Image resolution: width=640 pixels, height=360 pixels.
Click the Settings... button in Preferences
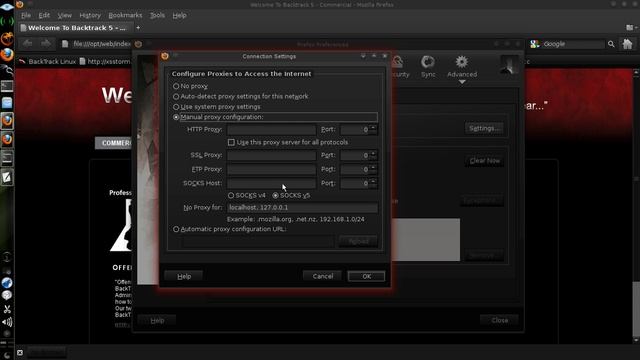tap(484, 128)
